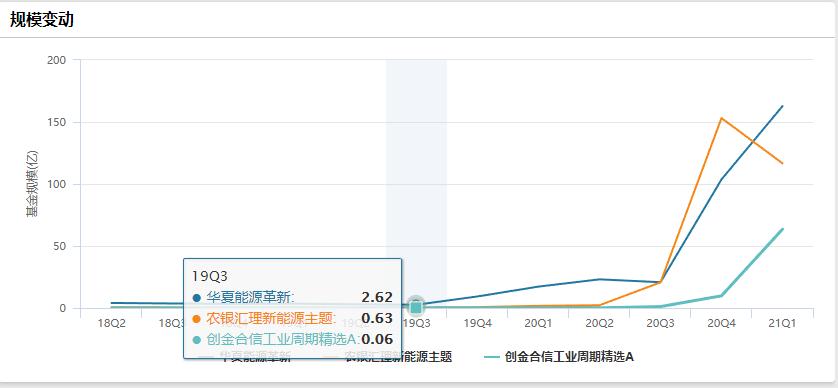This screenshot has height=388, width=838.
Task: Click the highlighted 19Q3 data point marker
Action: tap(416, 307)
